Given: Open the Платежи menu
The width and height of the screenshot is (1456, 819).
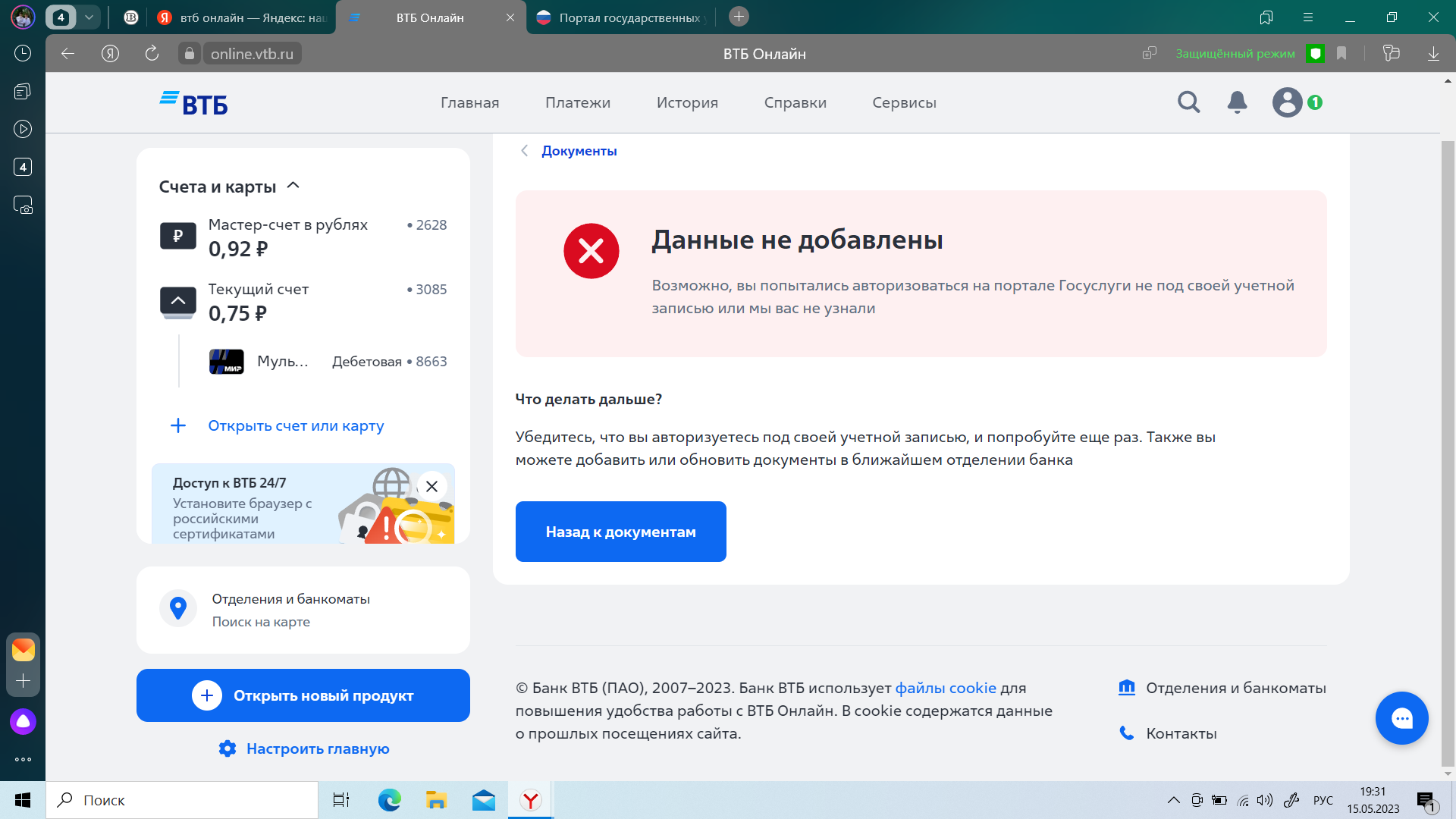Looking at the screenshot, I should [578, 102].
